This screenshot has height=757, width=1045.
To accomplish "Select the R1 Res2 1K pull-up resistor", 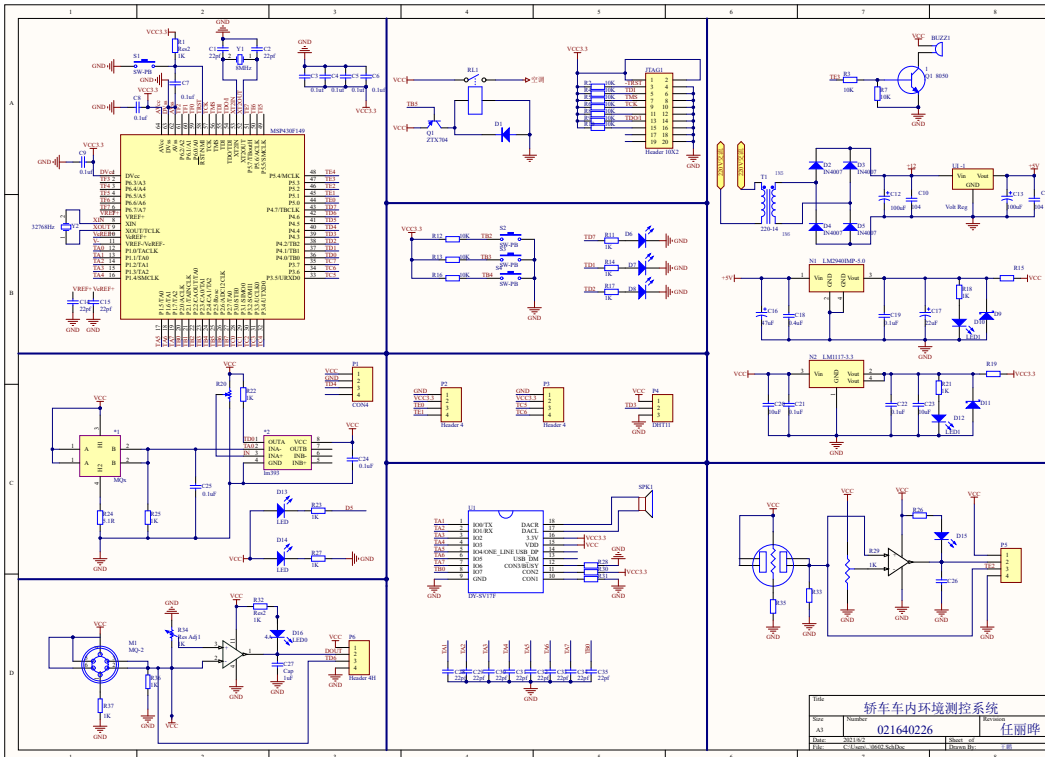I will tap(175, 45).
